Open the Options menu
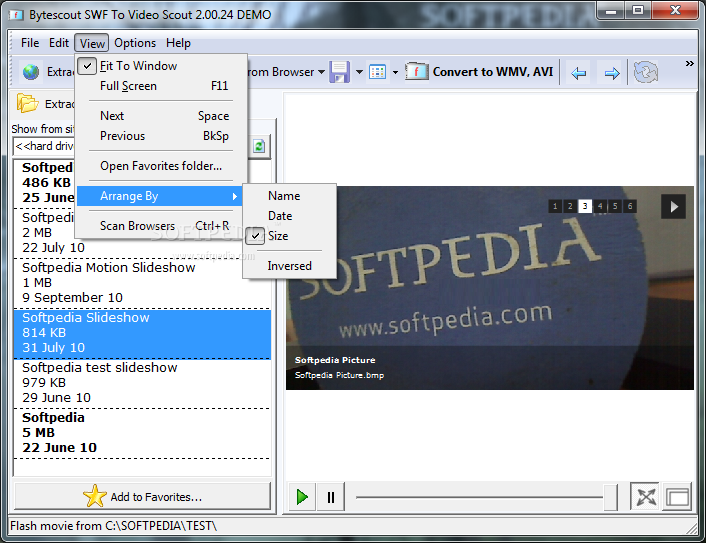This screenshot has width=706, height=543. [135, 43]
